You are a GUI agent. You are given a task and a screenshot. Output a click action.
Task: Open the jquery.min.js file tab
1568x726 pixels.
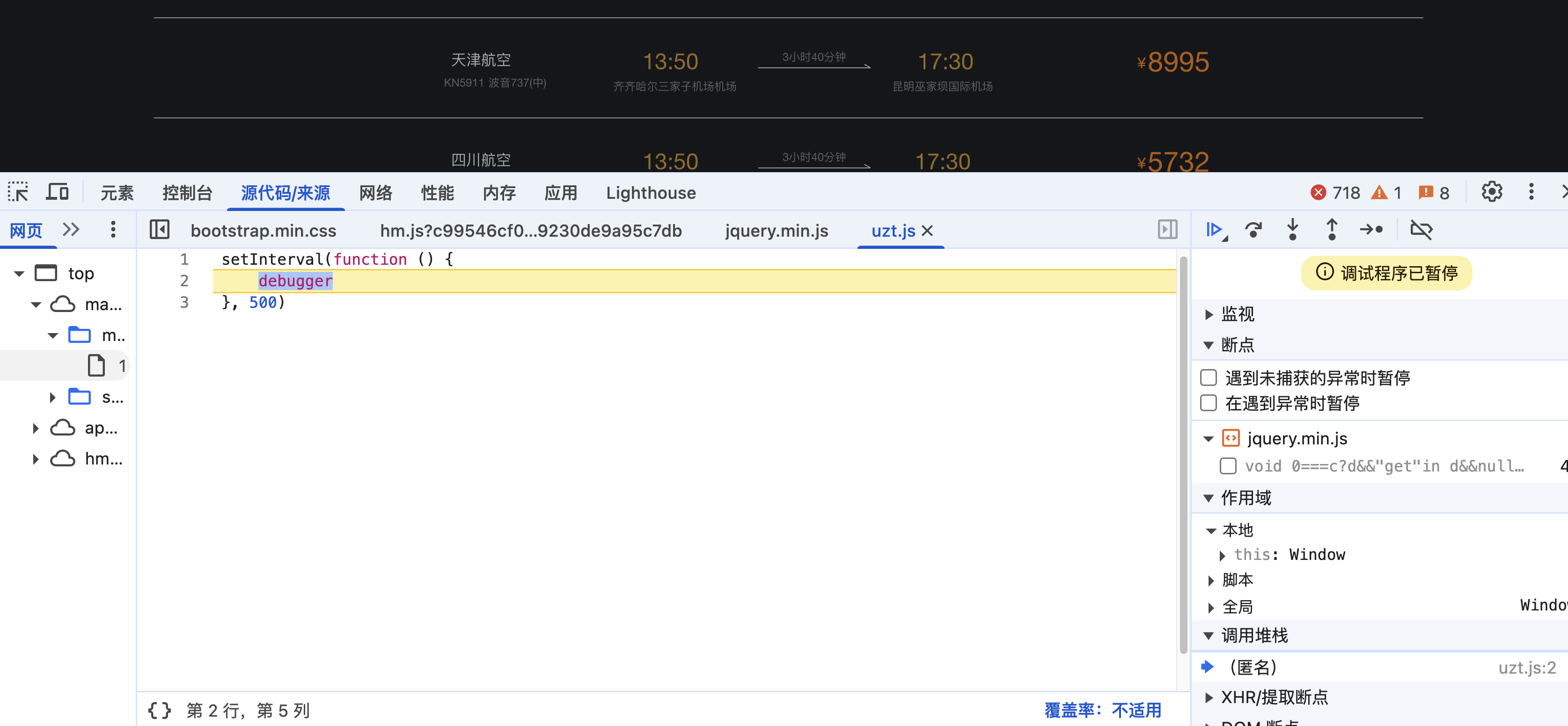(776, 231)
